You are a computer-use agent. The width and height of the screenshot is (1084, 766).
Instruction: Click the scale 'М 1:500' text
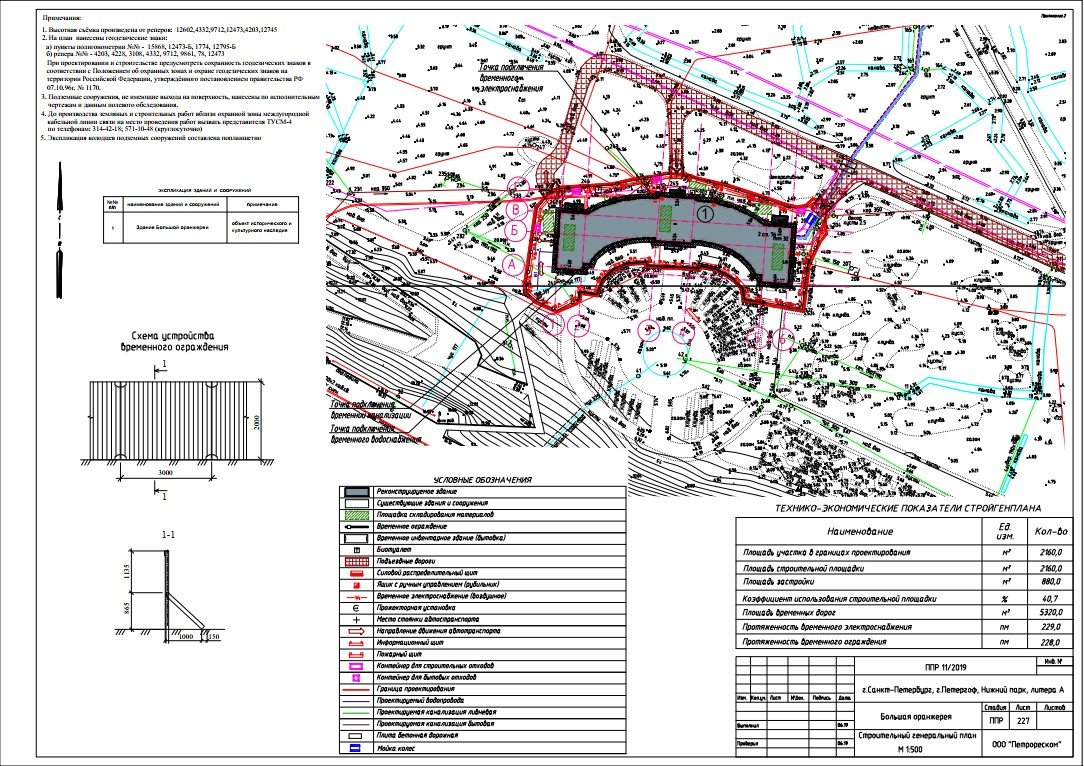pyautogui.click(x=910, y=749)
